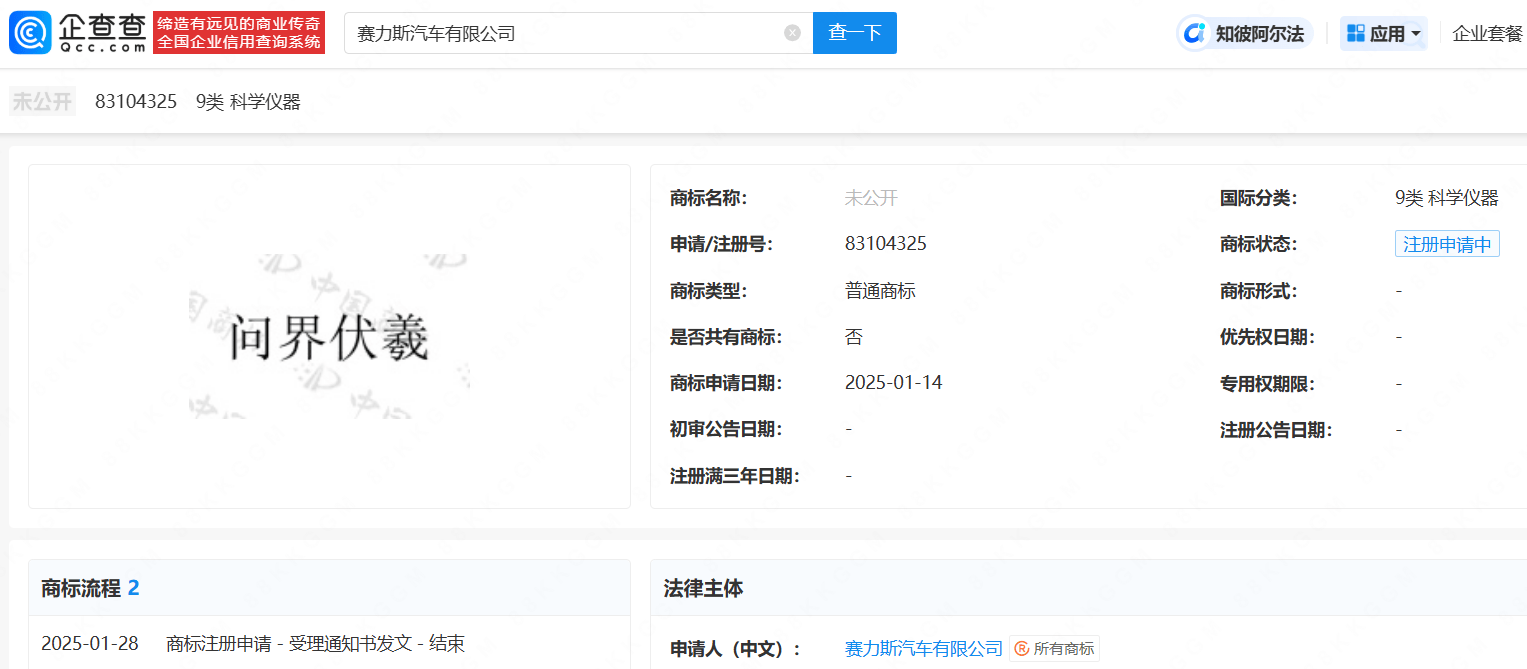Image resolution: width=1527 pixels, height=669 pixels.
Task: Open 知彼阿尔法 AI assistant
Action: 1245,33
